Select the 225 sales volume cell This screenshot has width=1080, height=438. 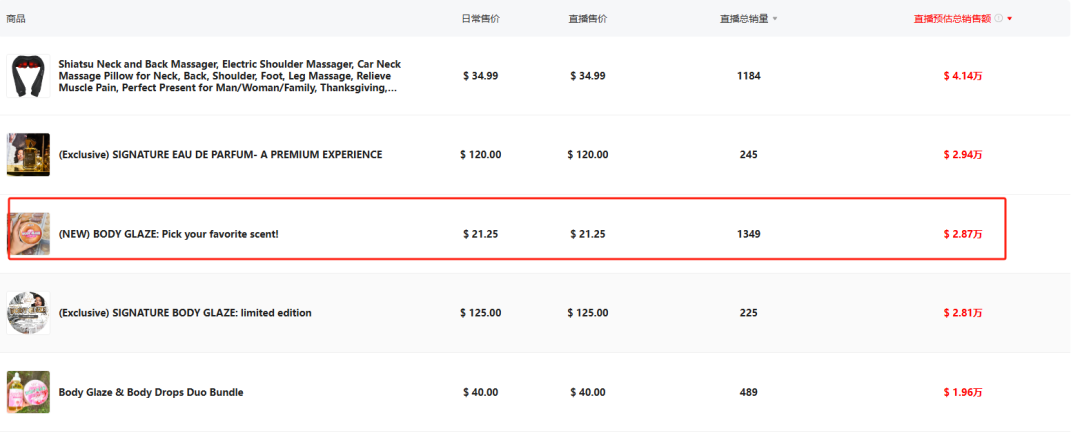[x=749, y=313]
